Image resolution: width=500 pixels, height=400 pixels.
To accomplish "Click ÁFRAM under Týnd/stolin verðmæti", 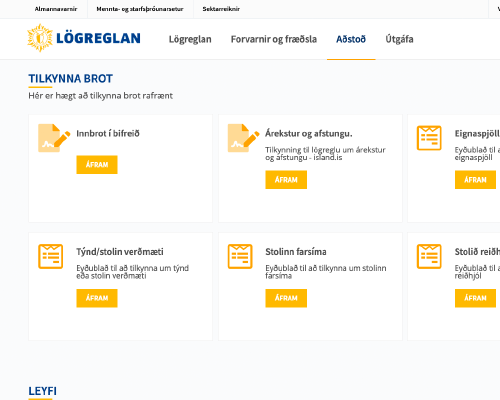I will [97, 298].
